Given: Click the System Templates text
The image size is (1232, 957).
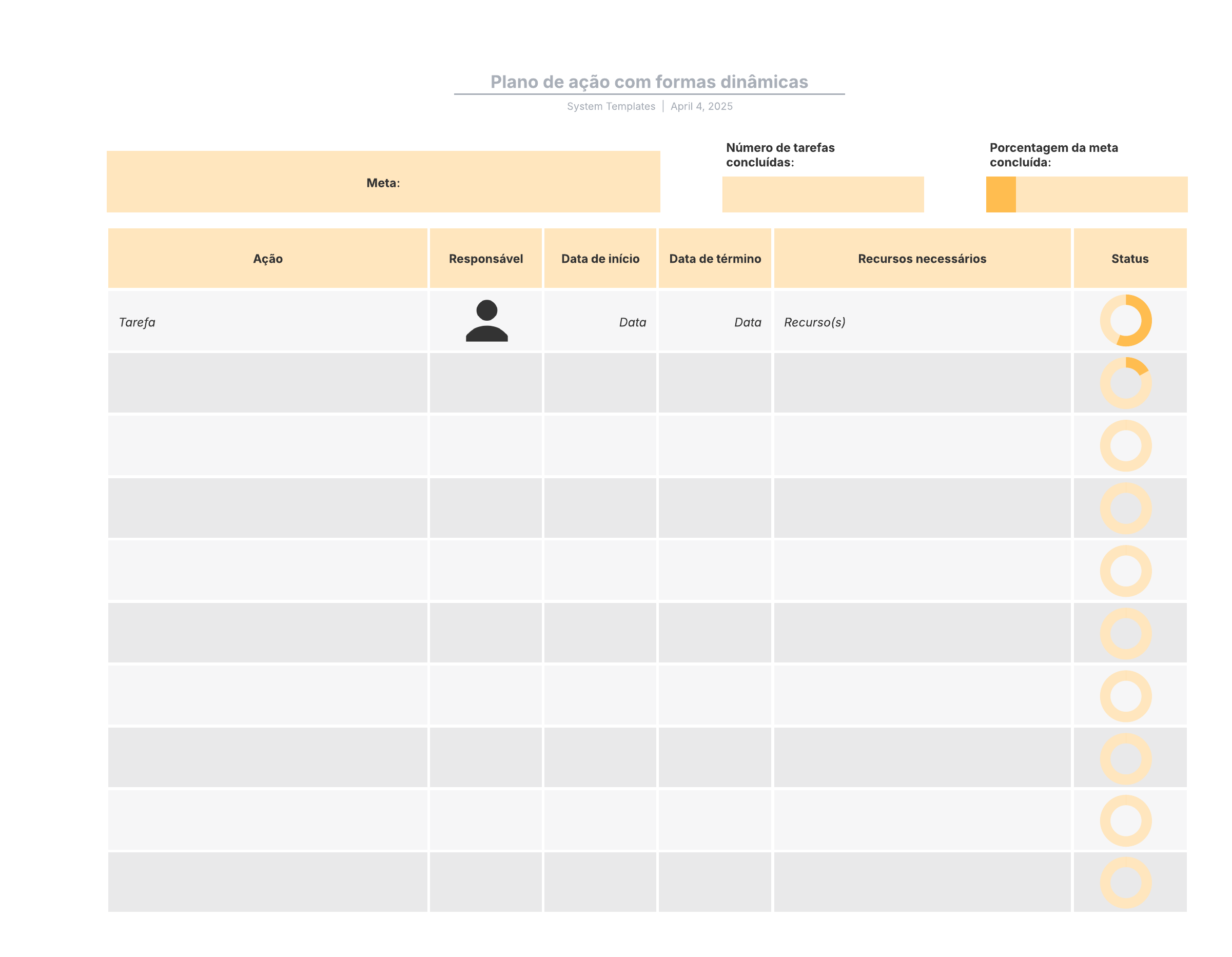Looking at the screenshot, I should 611,106.
